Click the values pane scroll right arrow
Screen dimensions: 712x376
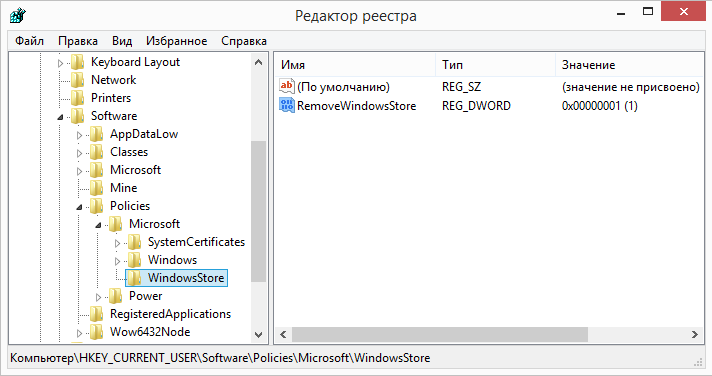pos(695,335)
